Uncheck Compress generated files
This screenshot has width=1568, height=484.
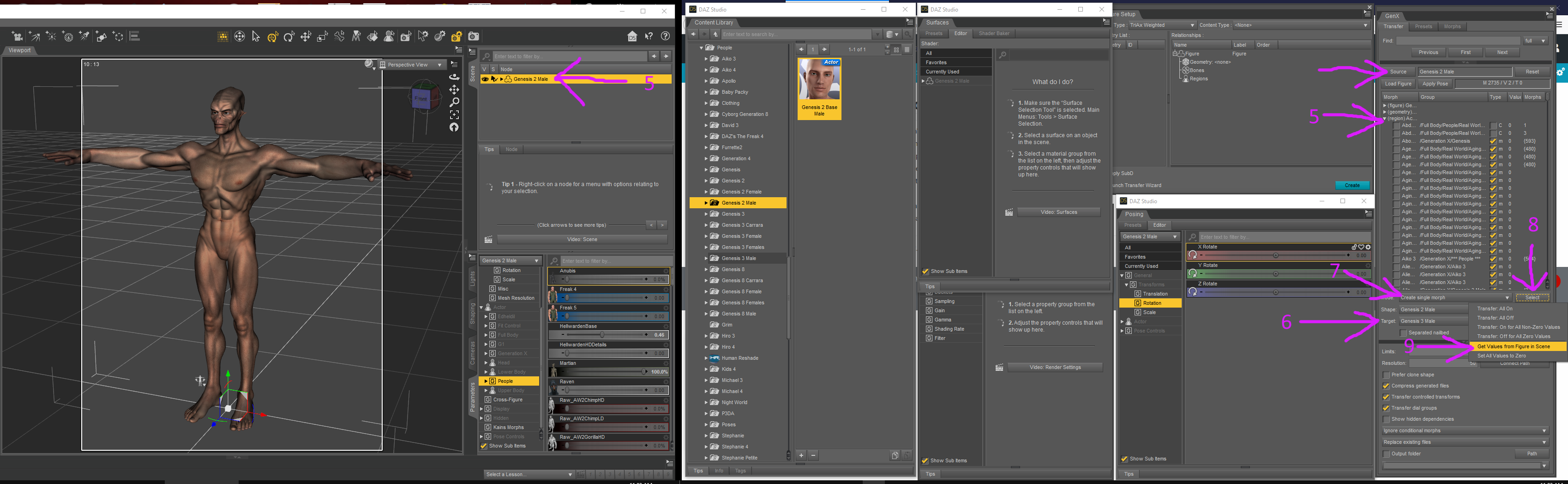coord(1387,386)
